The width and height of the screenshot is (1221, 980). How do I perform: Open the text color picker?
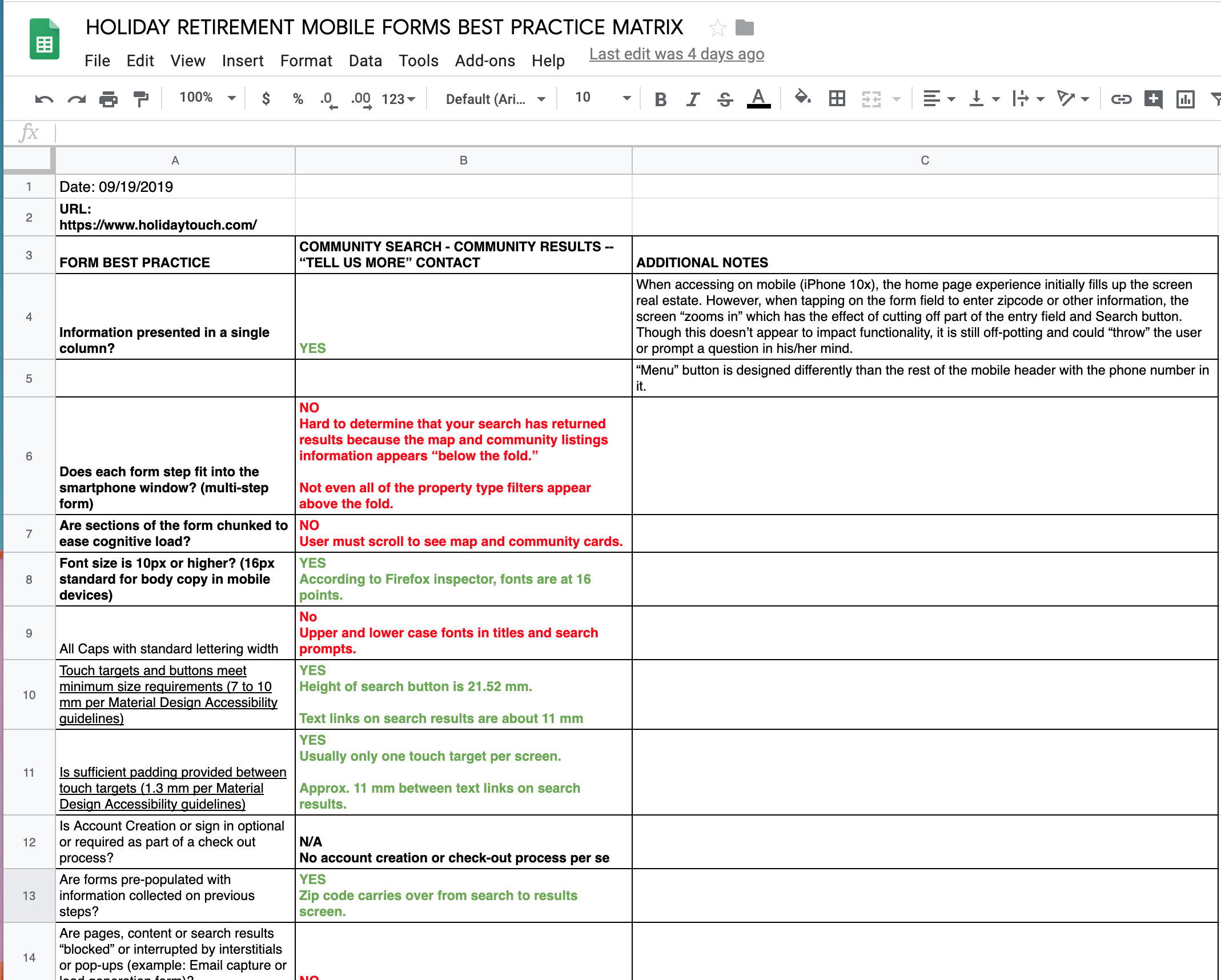click(758, 99)
